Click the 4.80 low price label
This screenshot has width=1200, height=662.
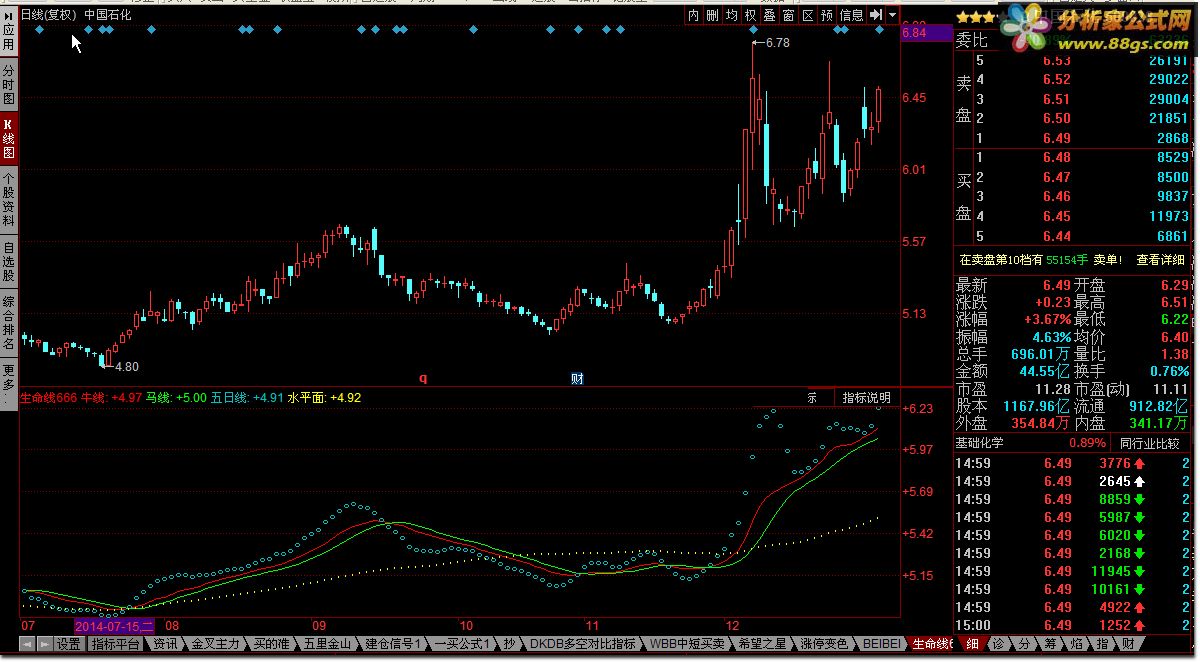point(126,367)
